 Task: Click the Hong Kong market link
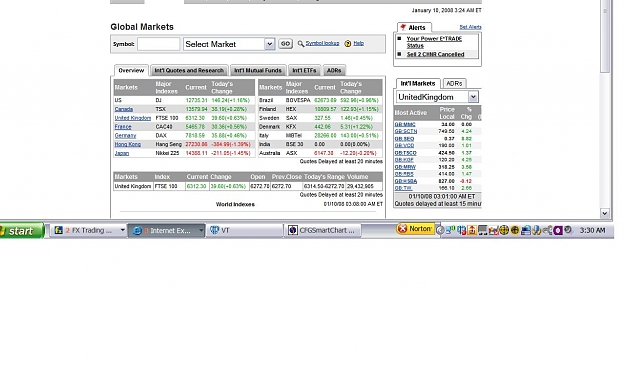pos(128,144)
